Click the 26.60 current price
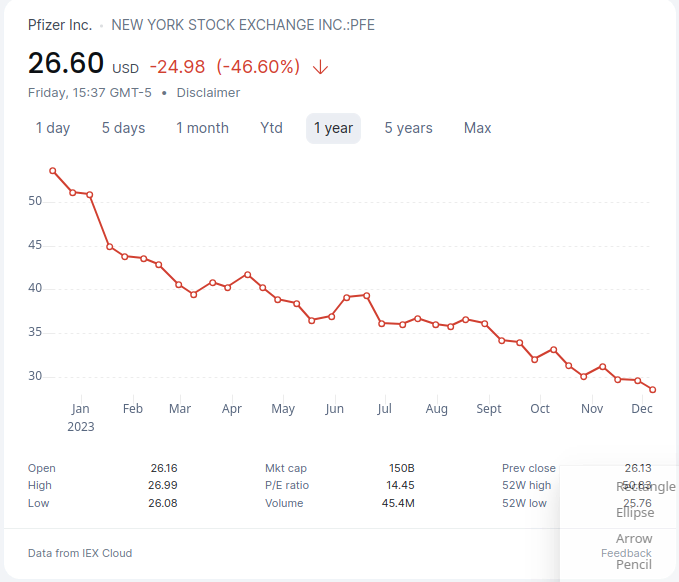679x582 pixels. 66,63
